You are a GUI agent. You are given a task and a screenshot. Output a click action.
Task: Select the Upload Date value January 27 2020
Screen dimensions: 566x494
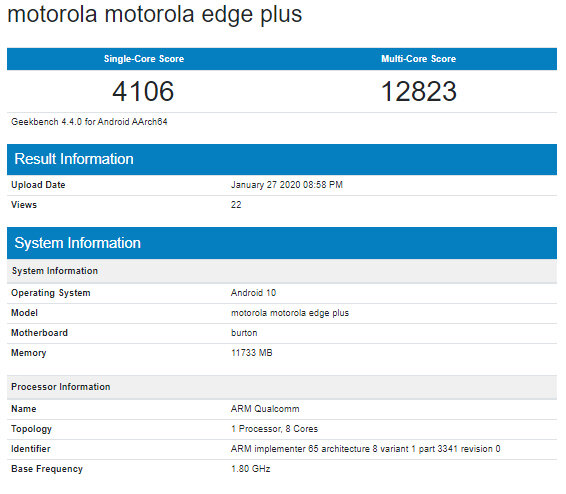tap(287, 185)
